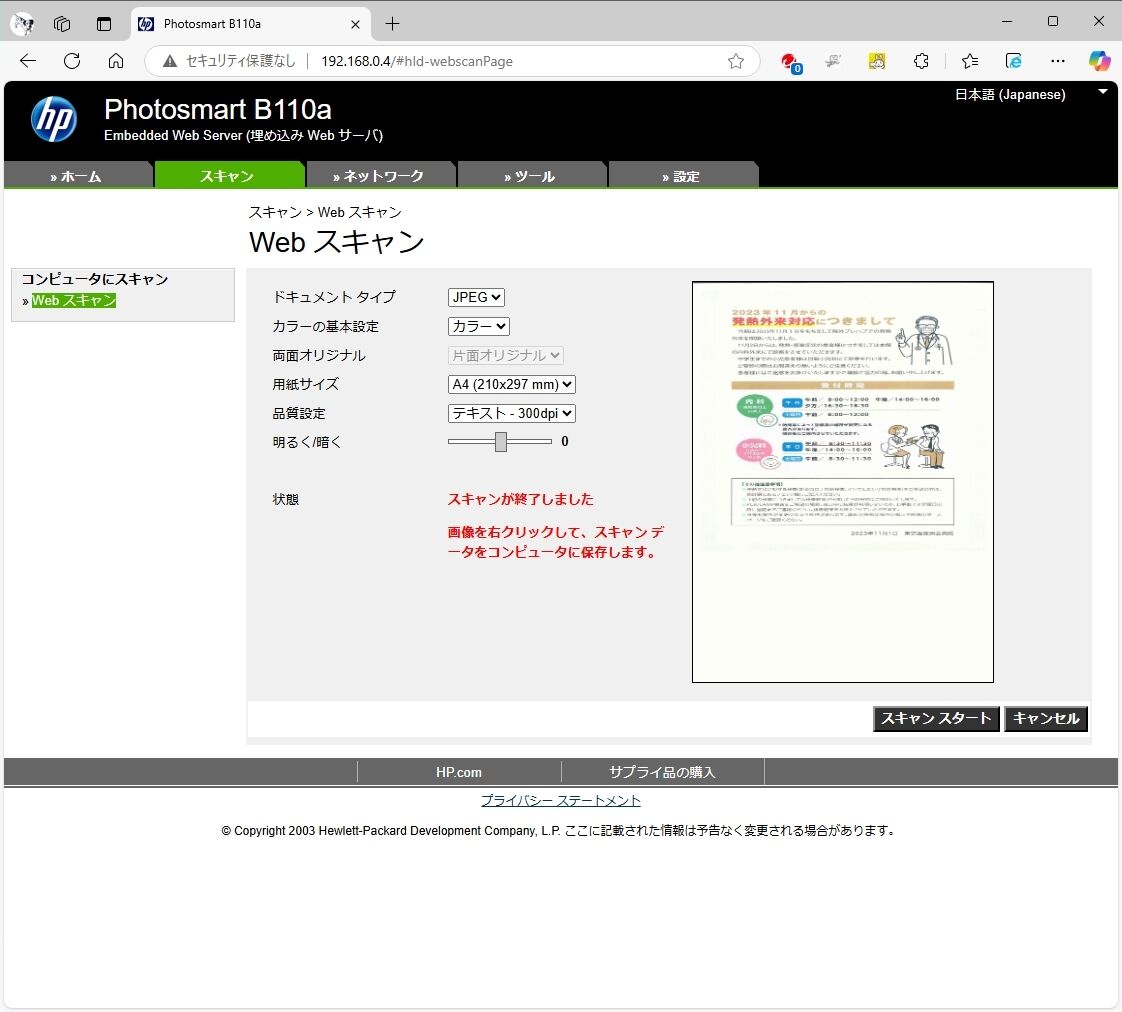This screenshot has width=1122, height=1012.
Task: Click the 明るく/暗く brightness slider handle
Action: (x=501, y=442)
